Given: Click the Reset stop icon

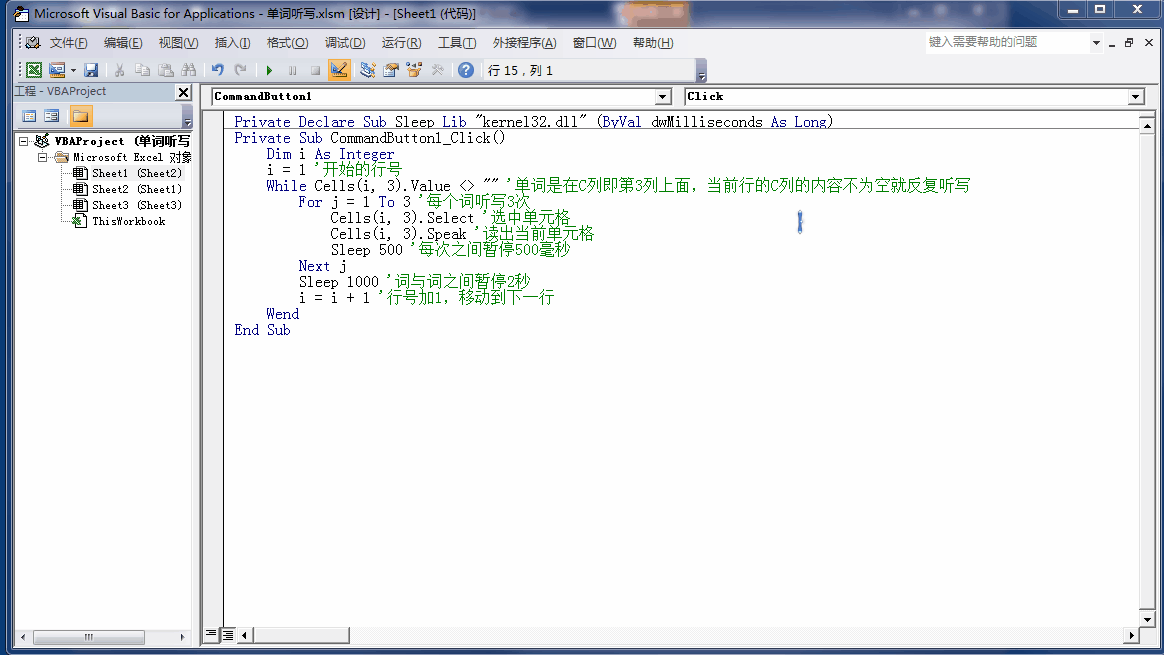Looking at the screenshot, I should click(315, 70).
